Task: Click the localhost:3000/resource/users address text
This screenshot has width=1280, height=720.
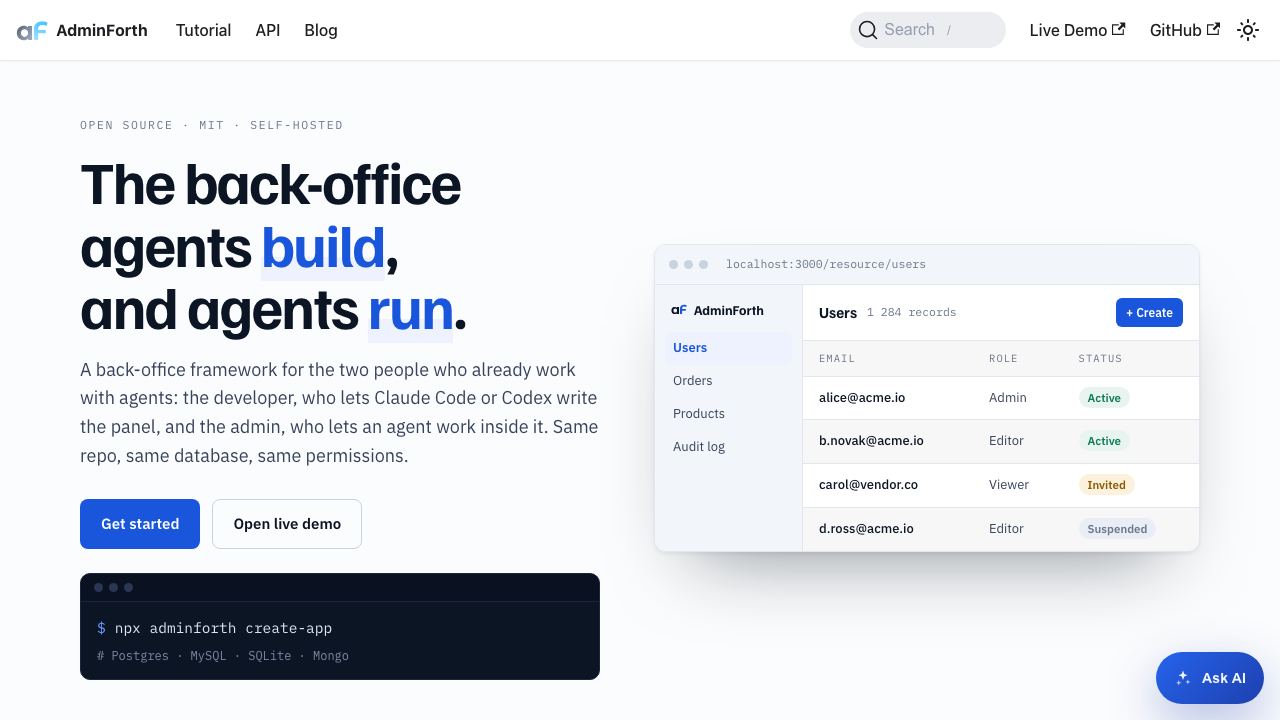Action: coord(826,265)
